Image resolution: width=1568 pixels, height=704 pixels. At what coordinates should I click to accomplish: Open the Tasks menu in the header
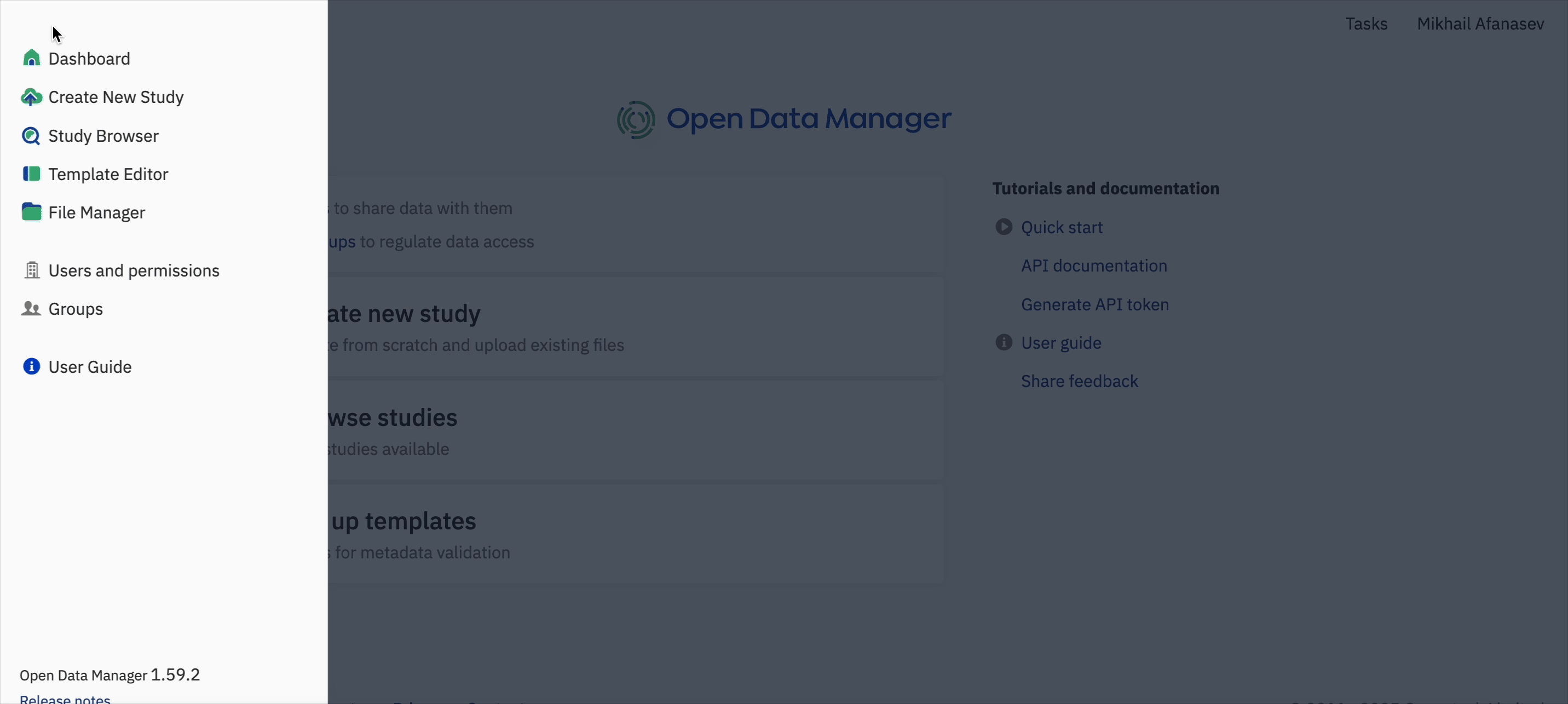coord(1366,24)
